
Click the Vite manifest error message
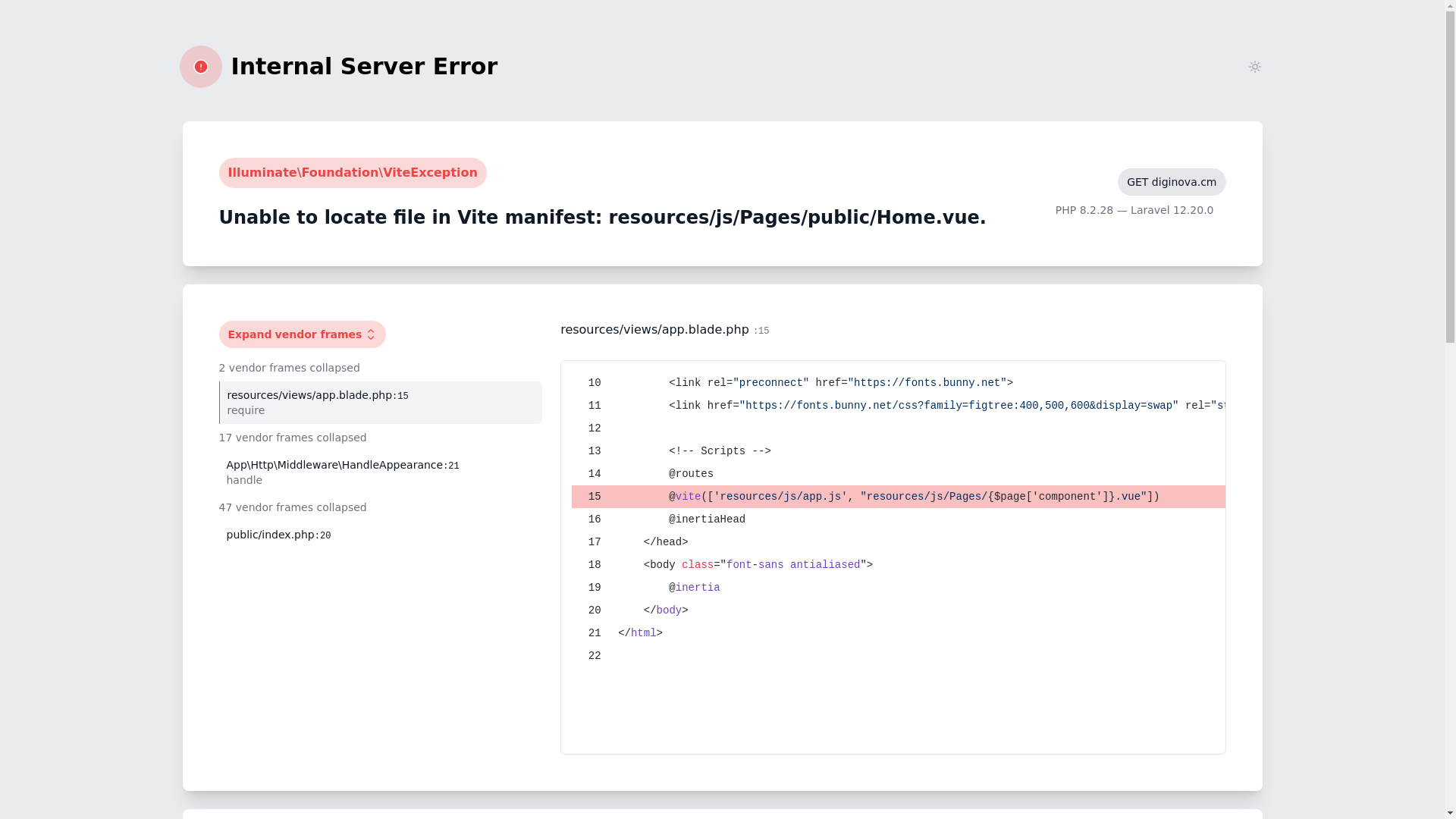[603, 218]
